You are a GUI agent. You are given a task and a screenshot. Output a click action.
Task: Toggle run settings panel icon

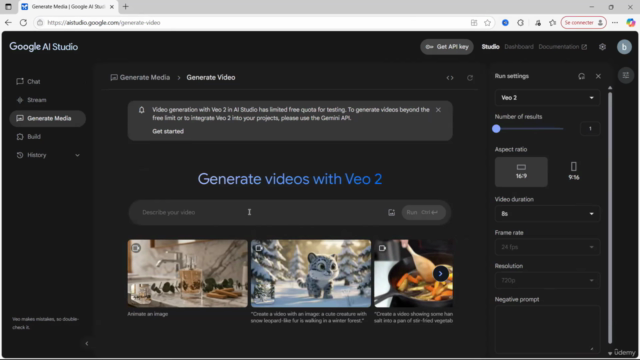pos(625,76)
